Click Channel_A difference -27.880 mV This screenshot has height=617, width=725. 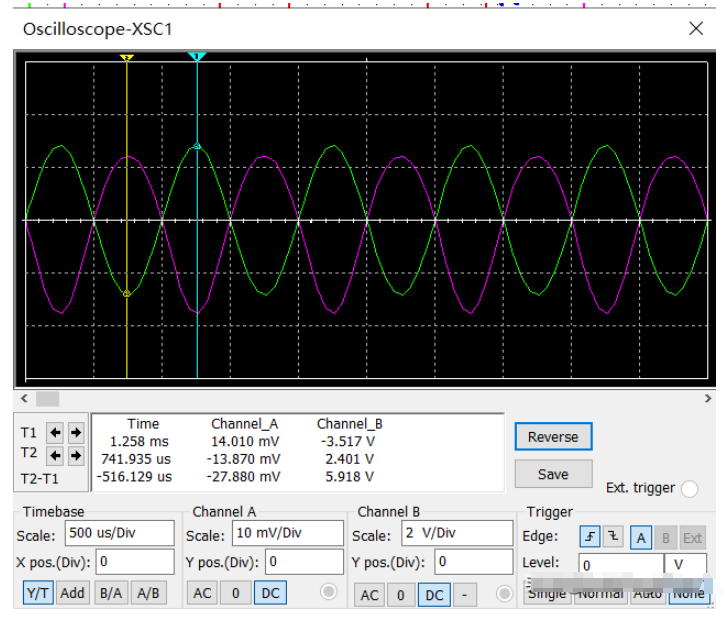pos(243,477)
